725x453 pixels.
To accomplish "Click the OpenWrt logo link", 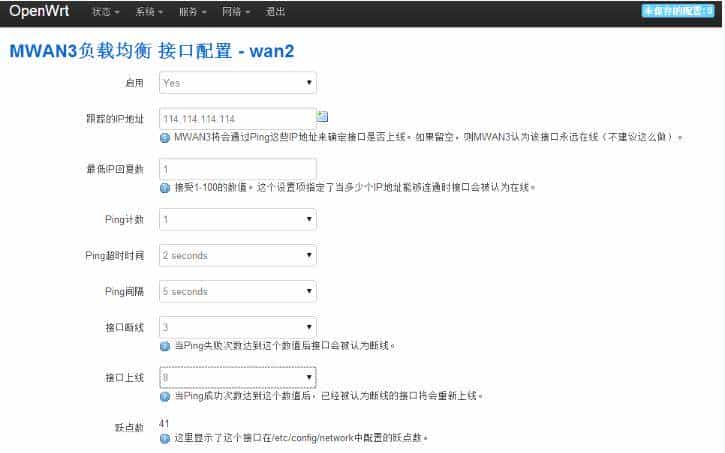I will point(39,11).
